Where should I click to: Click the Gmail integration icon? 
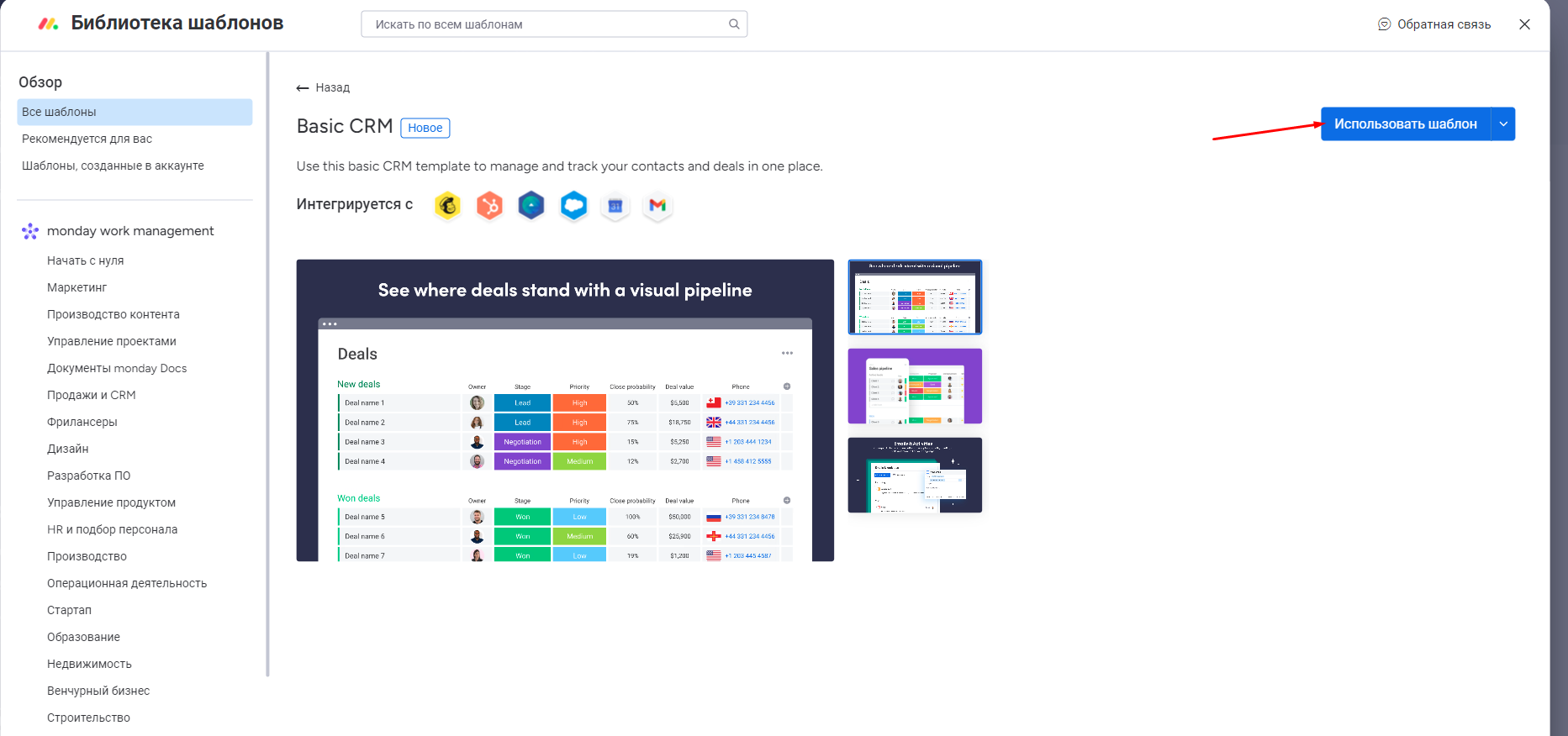coord(657,206)
